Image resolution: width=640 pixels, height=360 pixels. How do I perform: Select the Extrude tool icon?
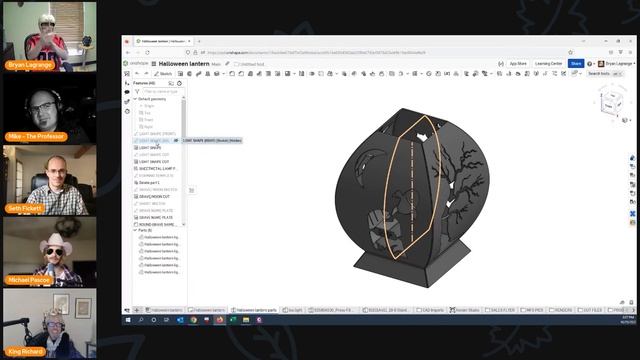tap(180, 74)
